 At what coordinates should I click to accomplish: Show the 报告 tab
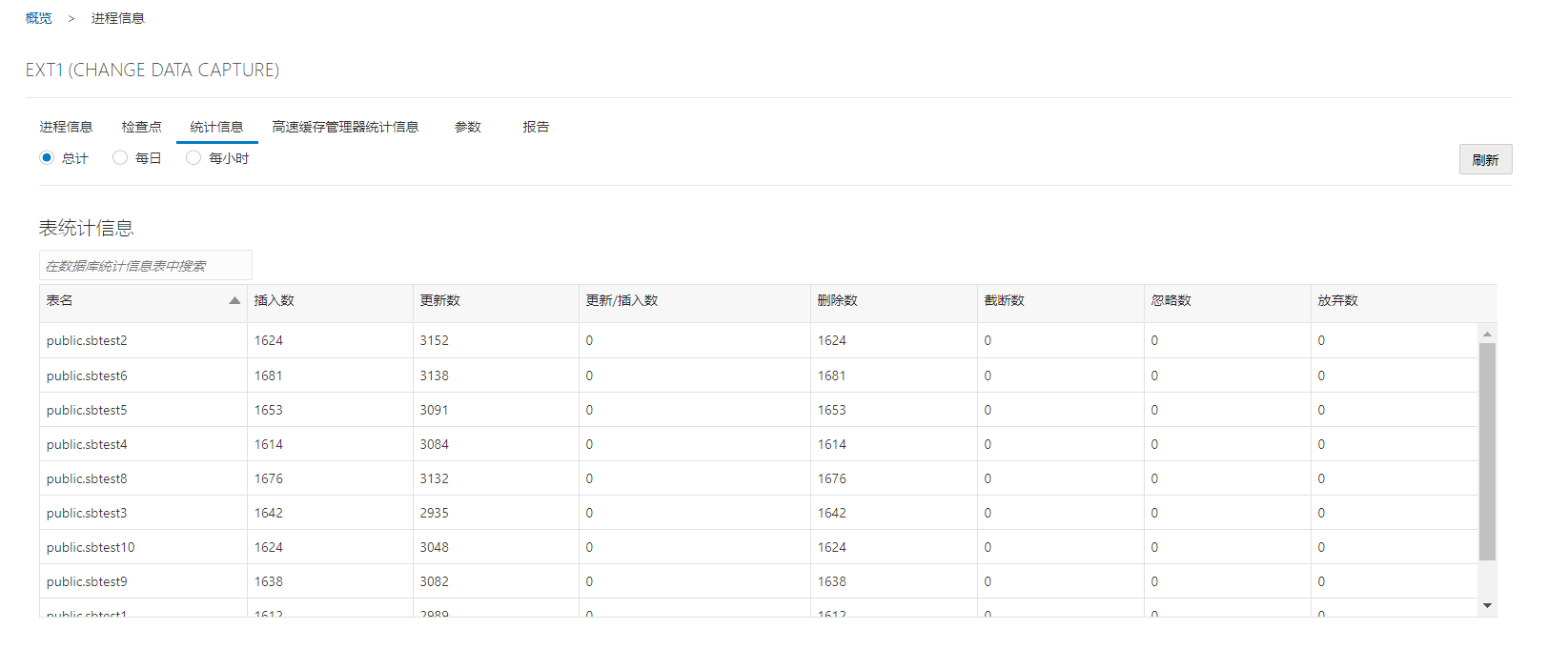coord(536,127)
